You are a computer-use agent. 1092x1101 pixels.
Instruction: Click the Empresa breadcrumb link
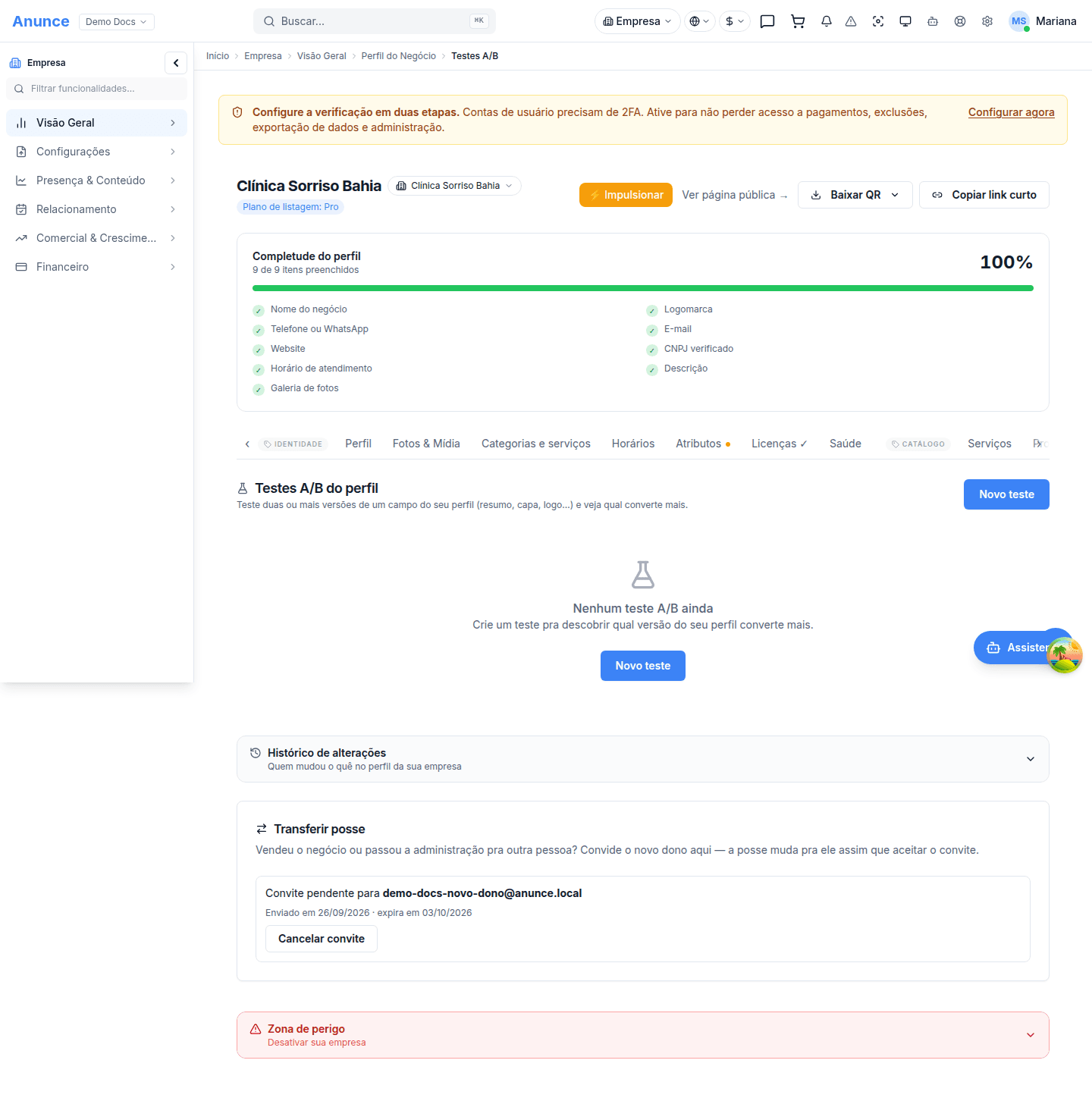click(263, 56)
